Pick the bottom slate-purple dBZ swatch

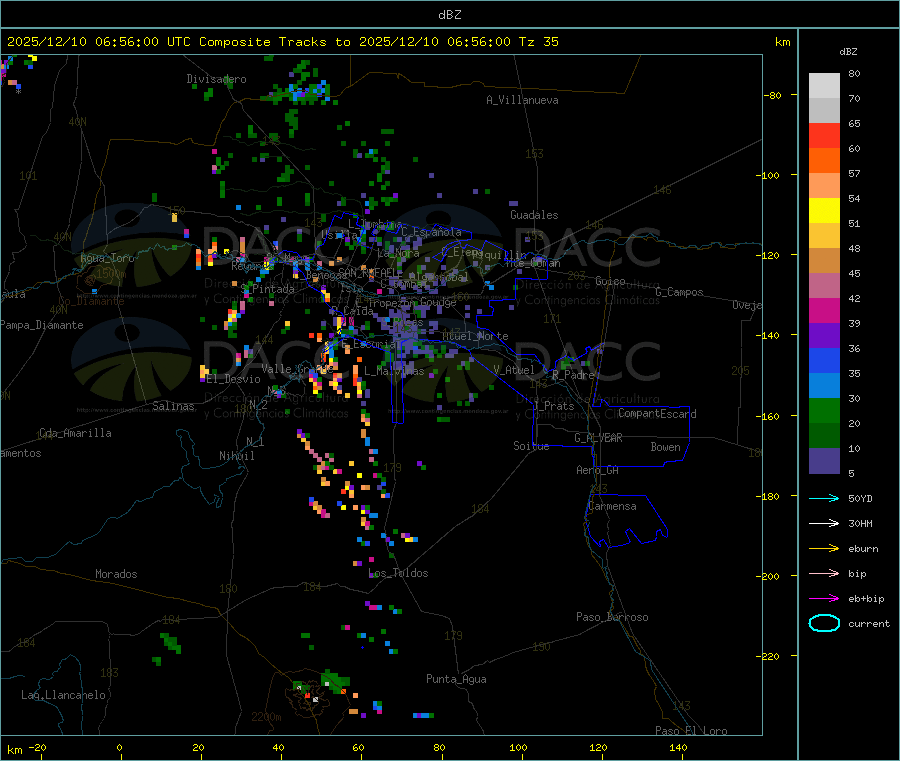coord(824,461)
